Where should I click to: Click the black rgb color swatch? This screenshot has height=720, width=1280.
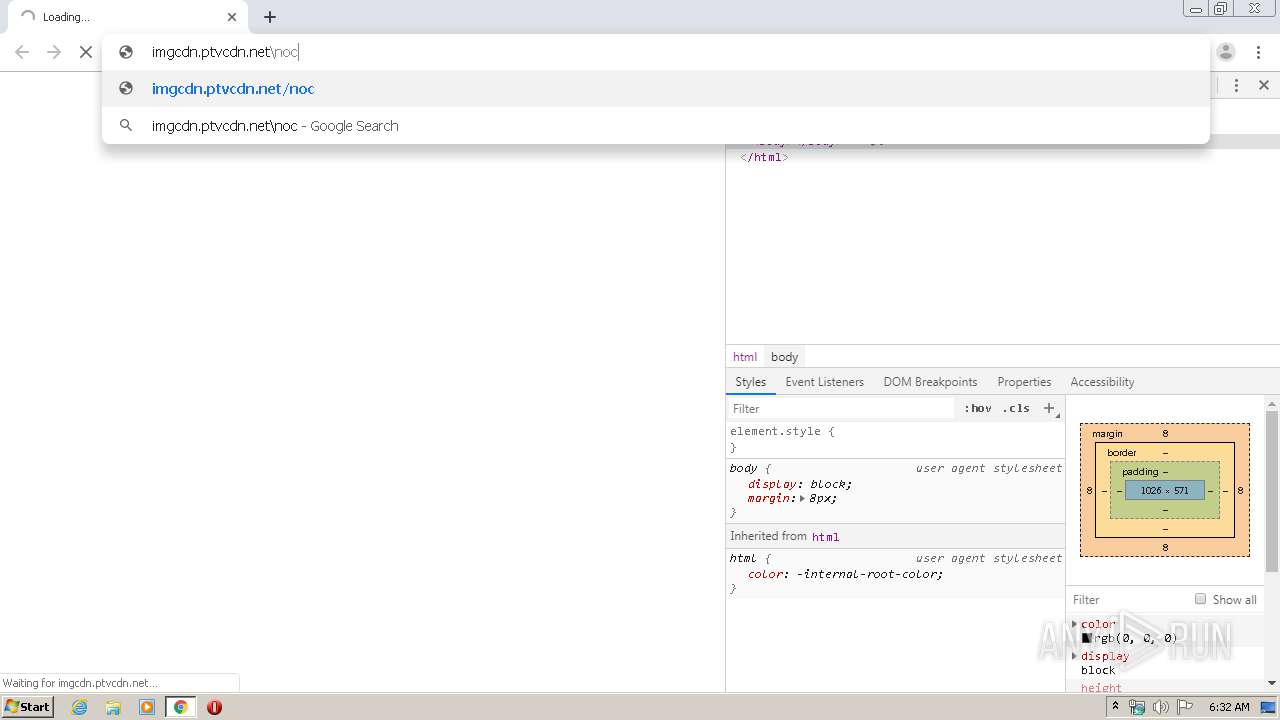tap(1086, 638)
